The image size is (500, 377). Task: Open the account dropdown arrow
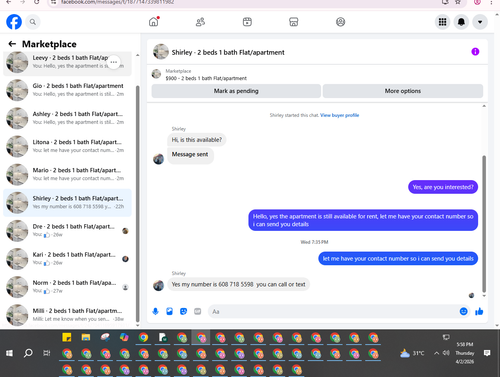(480, 22)
